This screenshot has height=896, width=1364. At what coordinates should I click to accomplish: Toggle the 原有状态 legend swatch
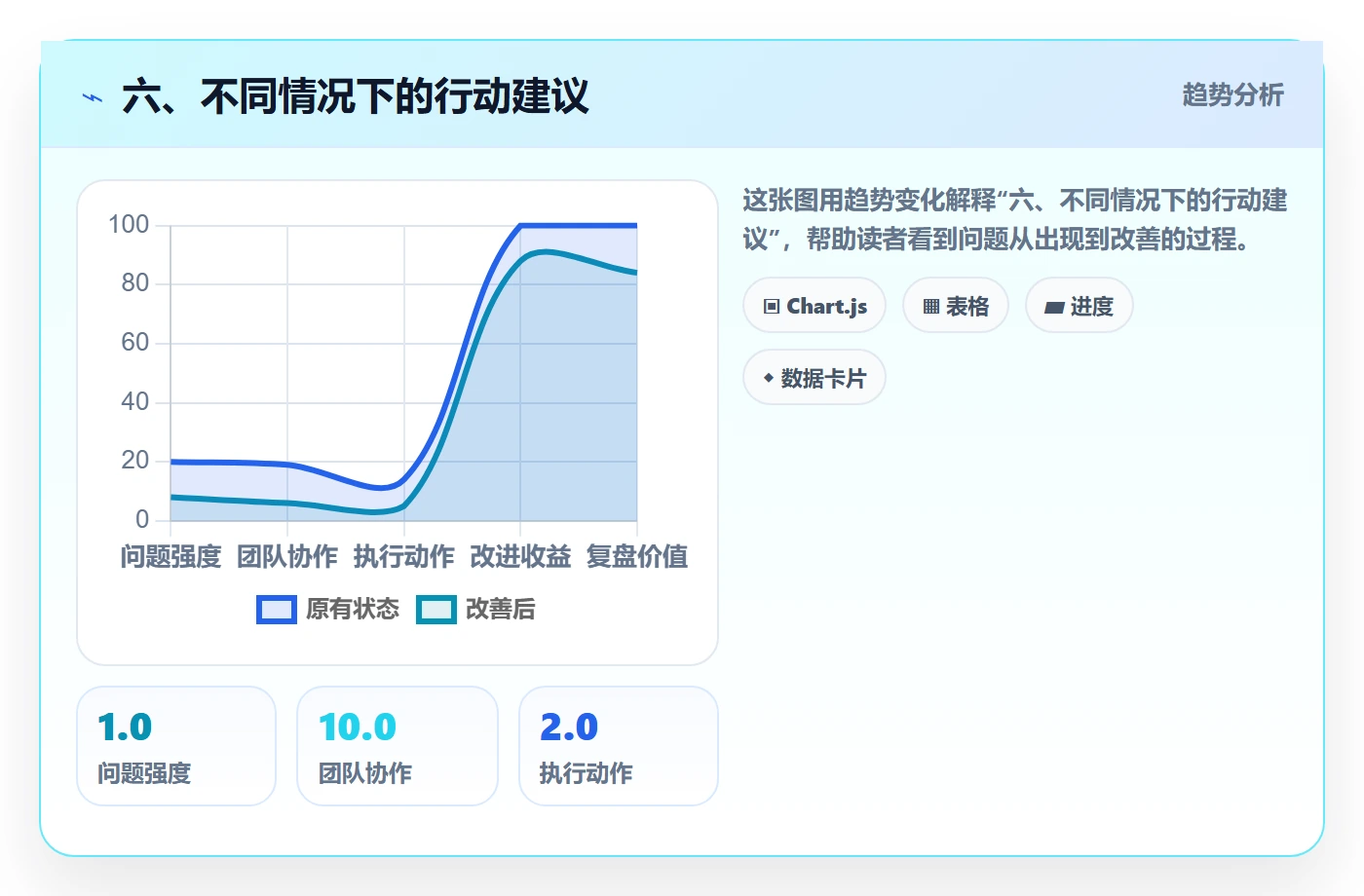pos(277,610)
